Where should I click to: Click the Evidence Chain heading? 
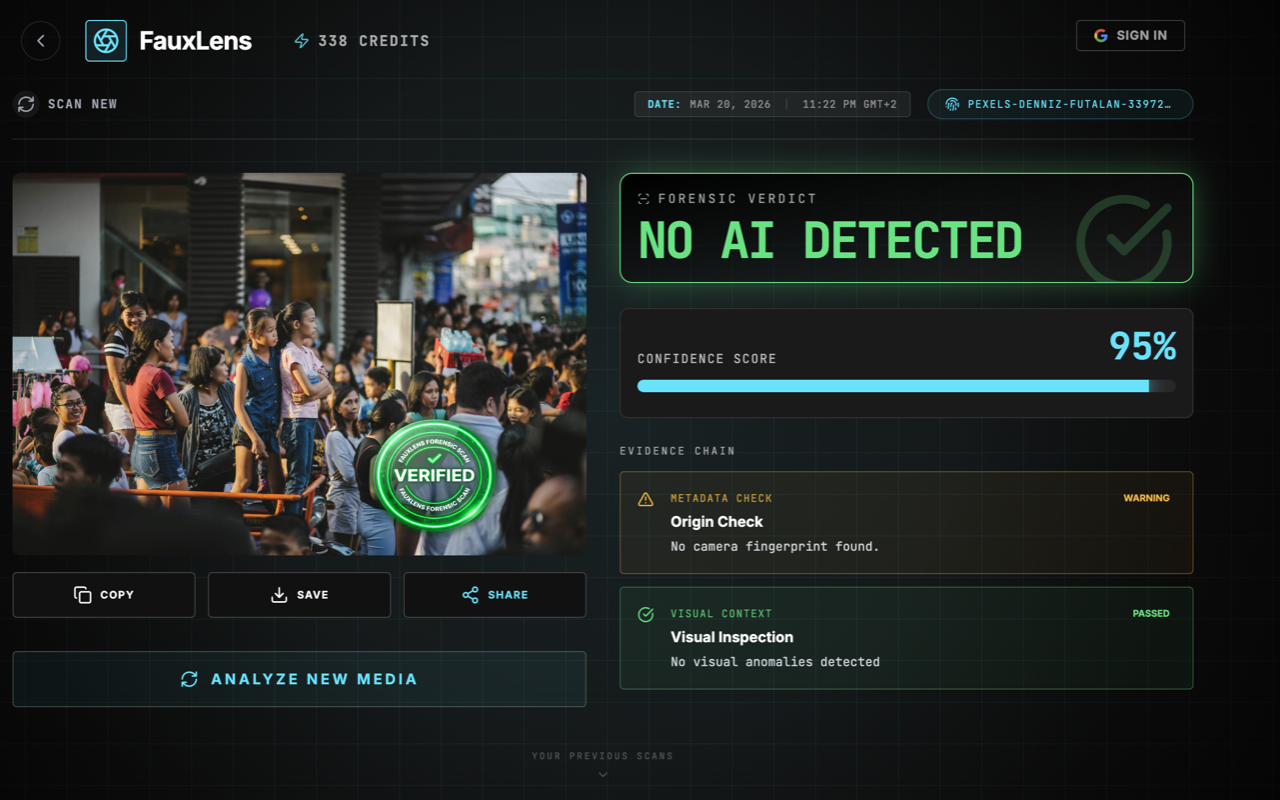pos(677,451)
